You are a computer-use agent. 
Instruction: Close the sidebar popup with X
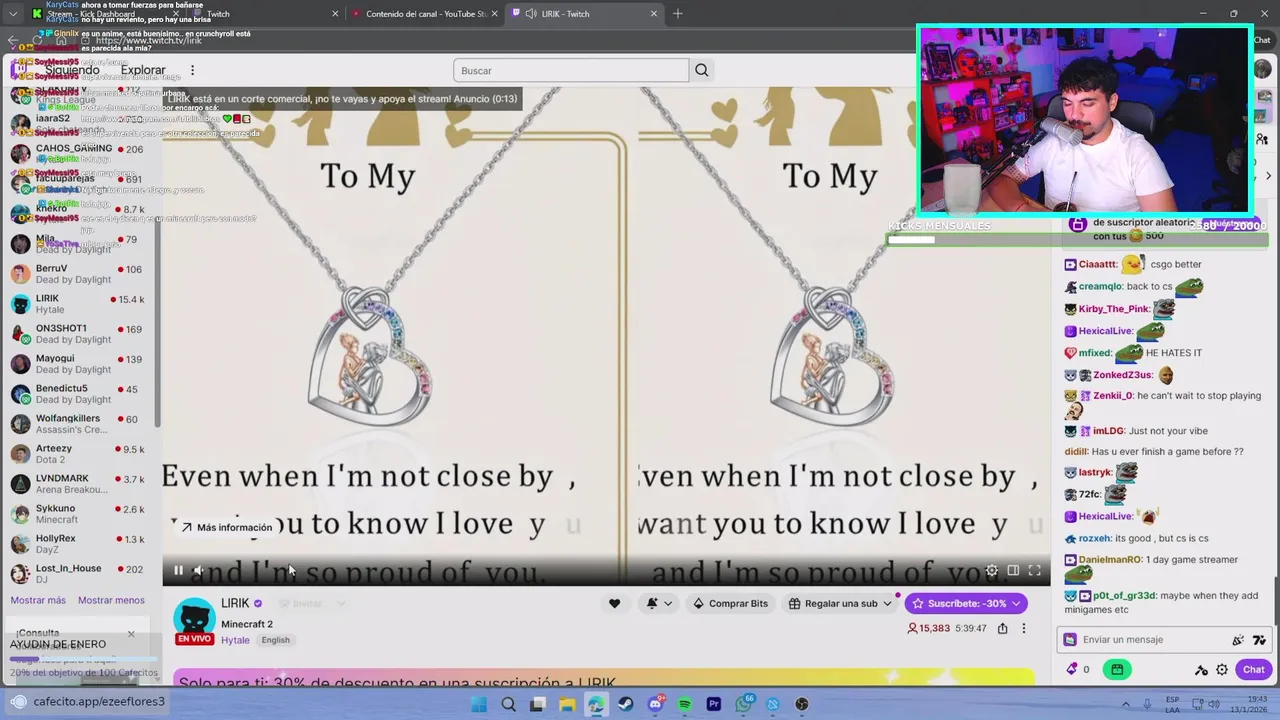tap(131, 634)
